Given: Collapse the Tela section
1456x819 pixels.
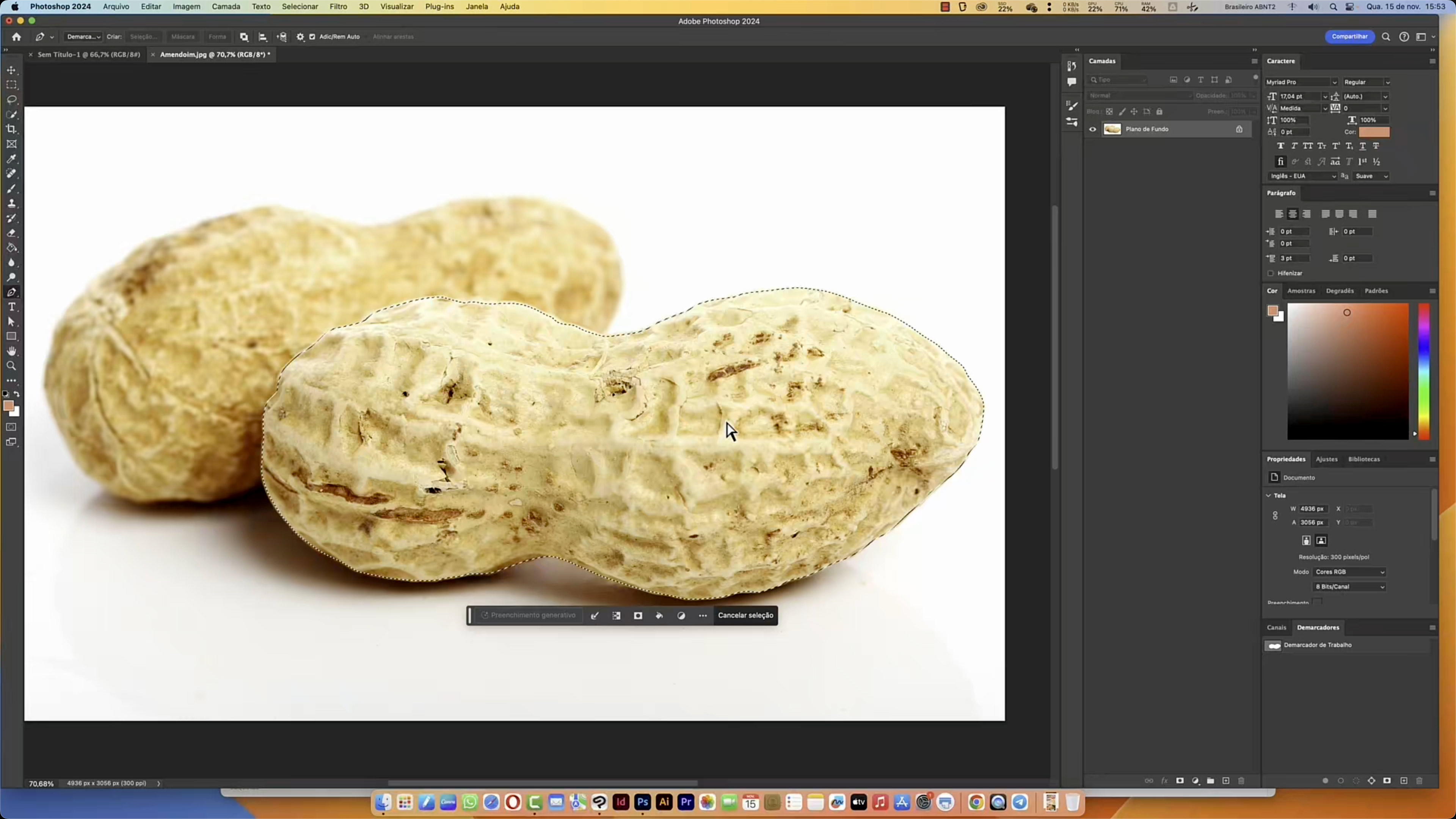Looking at the screenshot, I should click(1269, 495).
